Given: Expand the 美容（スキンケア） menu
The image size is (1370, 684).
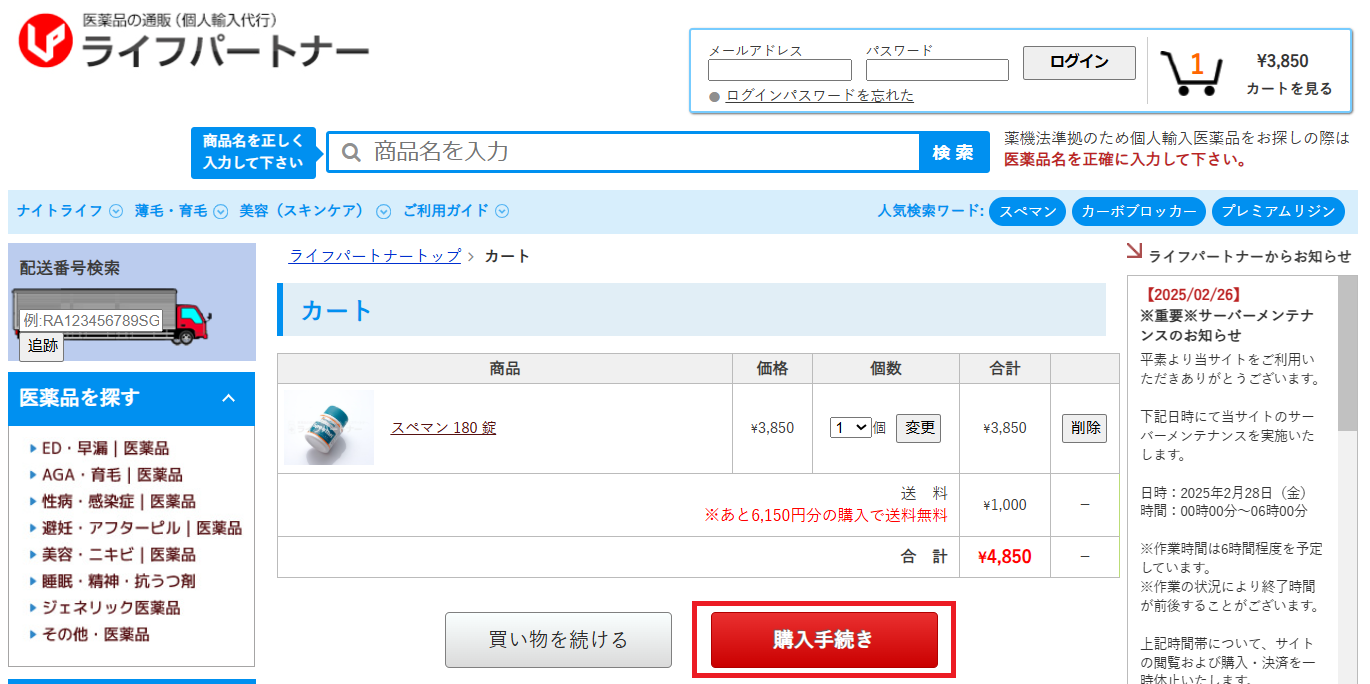Looking at the screenshot, I should pyautogui.click(x=315, y=211).
